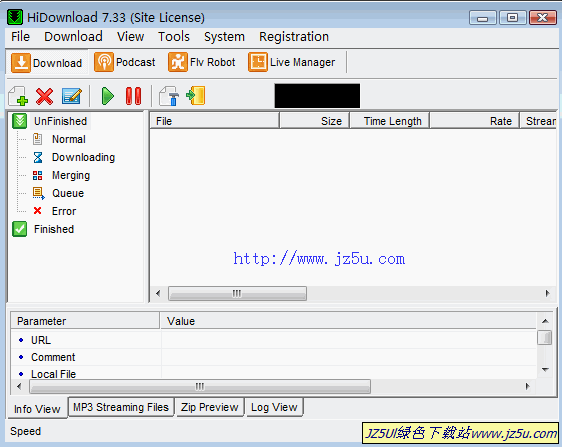The image size is (562, 447).
Task: Minimize the HiDownload window
Action: (x=482, y=18)
